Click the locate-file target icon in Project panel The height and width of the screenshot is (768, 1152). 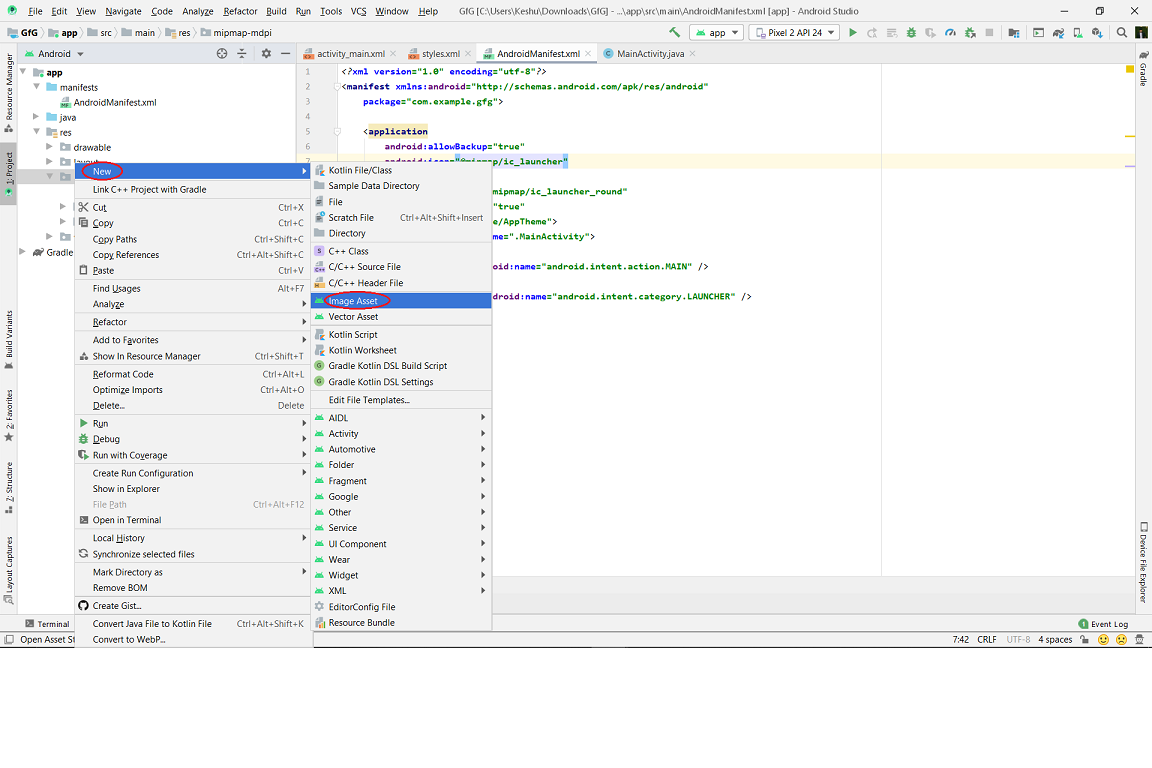coord(222,54)
